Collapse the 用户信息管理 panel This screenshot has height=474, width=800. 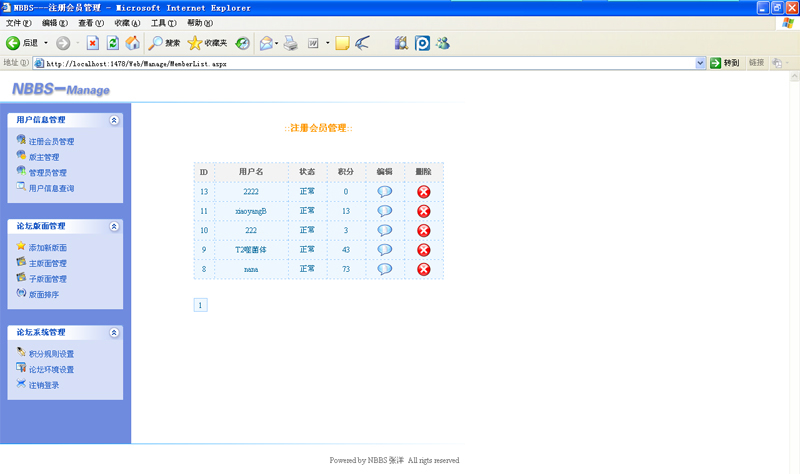(x=114, y=120)
